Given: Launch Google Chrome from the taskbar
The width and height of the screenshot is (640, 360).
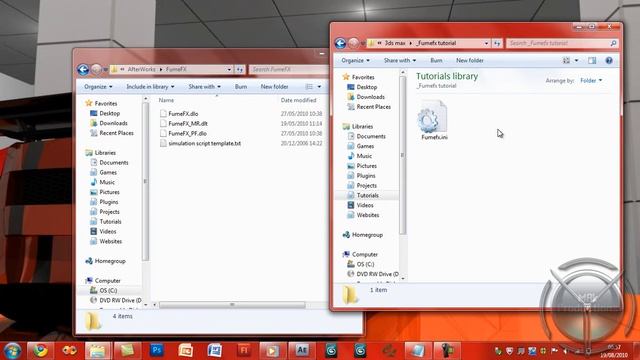Looking at the screenshot, I should tap(40, 351).
